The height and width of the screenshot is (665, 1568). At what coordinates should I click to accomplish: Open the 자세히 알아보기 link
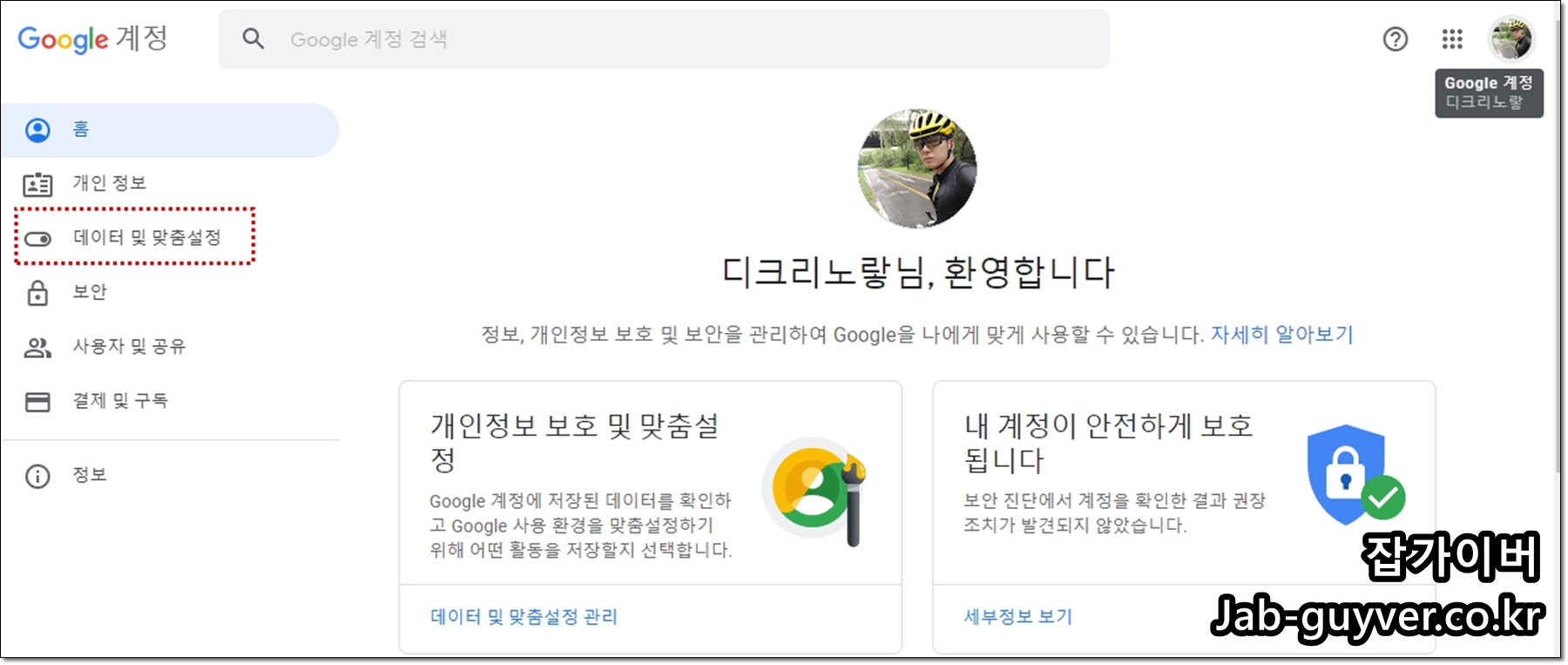(x=1281, y=335)
